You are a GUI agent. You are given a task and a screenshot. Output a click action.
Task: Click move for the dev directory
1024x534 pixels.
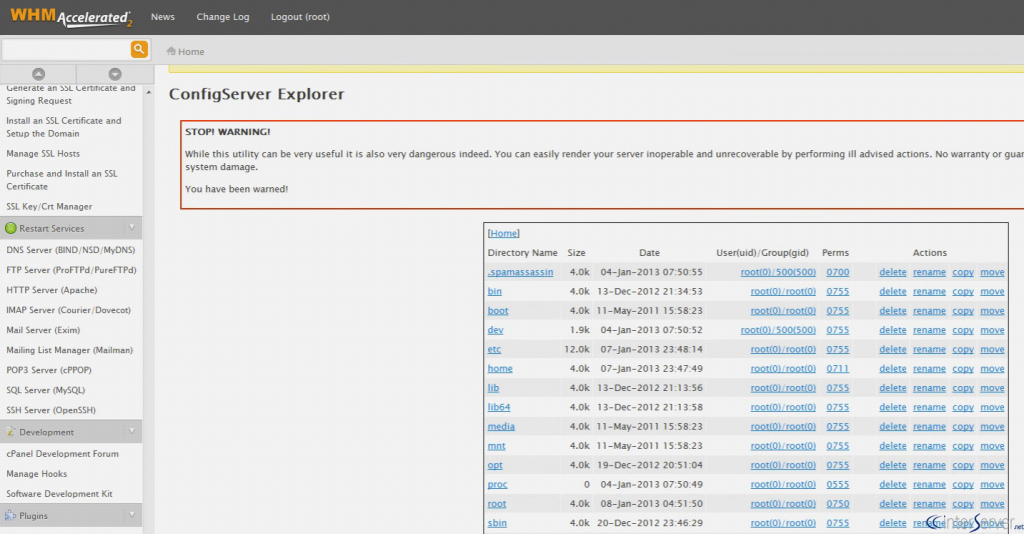tap(992, 330)
